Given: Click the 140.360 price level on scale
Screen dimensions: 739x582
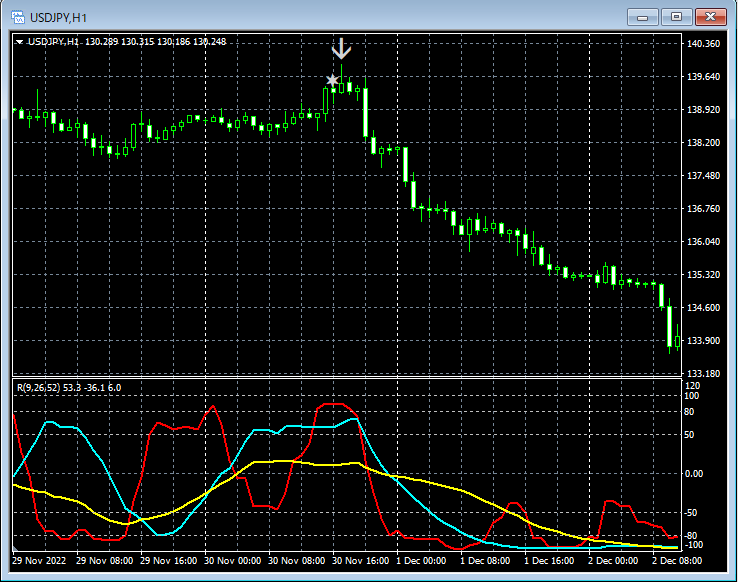Looking at the screenshot, I should (x=705, y=44).
